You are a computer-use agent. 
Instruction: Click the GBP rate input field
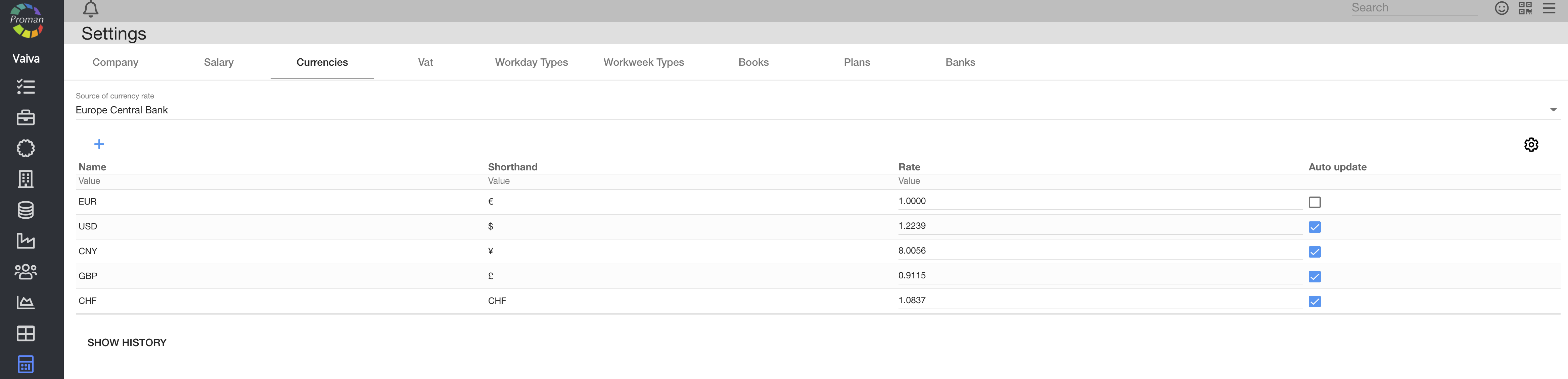point(1099,276)
